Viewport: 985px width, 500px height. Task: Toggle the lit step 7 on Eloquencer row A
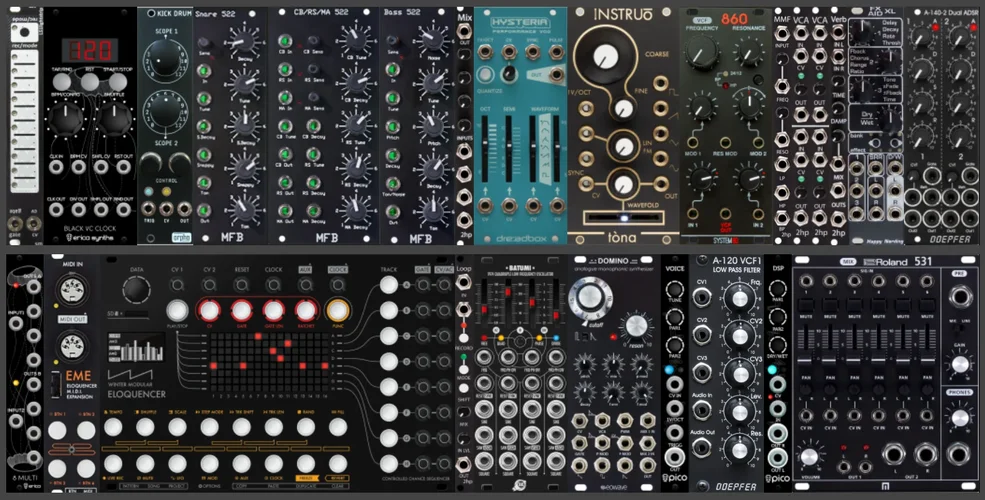(258, 337)
